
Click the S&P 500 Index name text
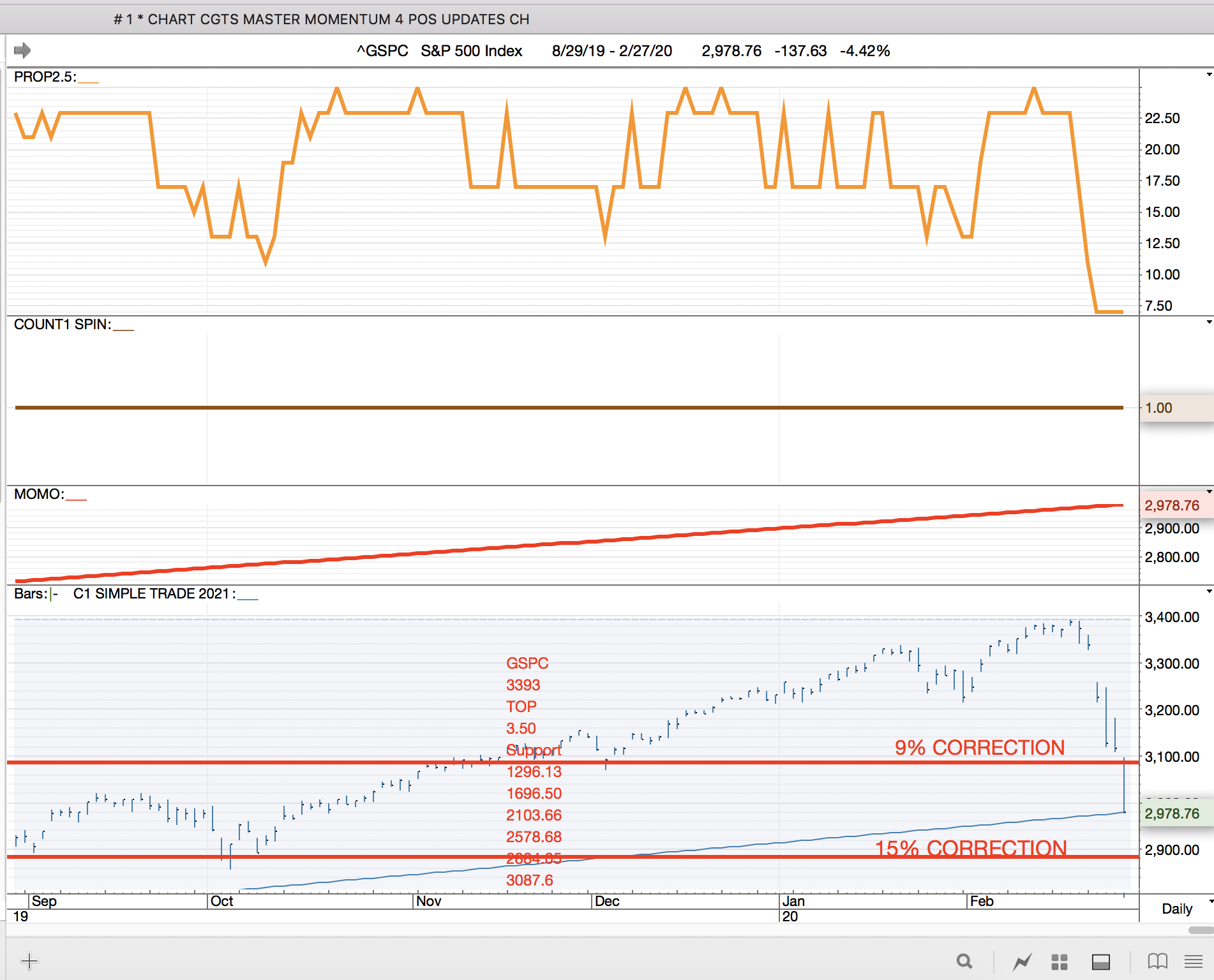(x=471, y=50)
